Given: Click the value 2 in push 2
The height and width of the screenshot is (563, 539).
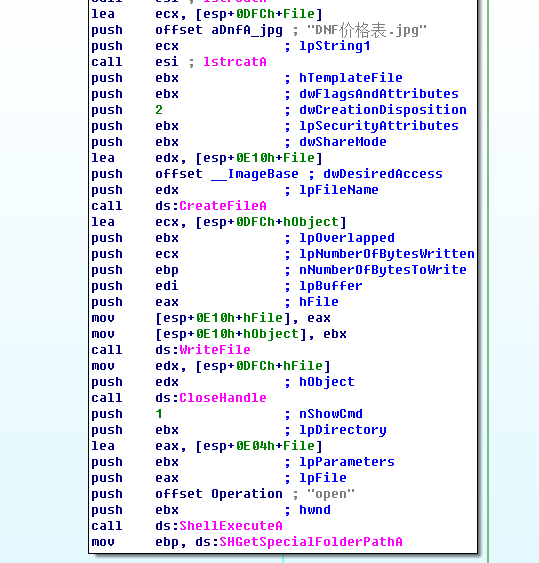Looking at the screenshot, I should (x=159, y=110).
